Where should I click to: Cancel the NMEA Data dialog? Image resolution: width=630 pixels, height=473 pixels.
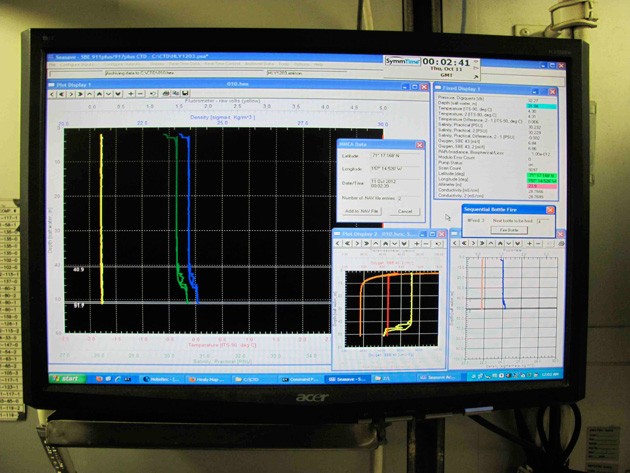tap(405, 211)
